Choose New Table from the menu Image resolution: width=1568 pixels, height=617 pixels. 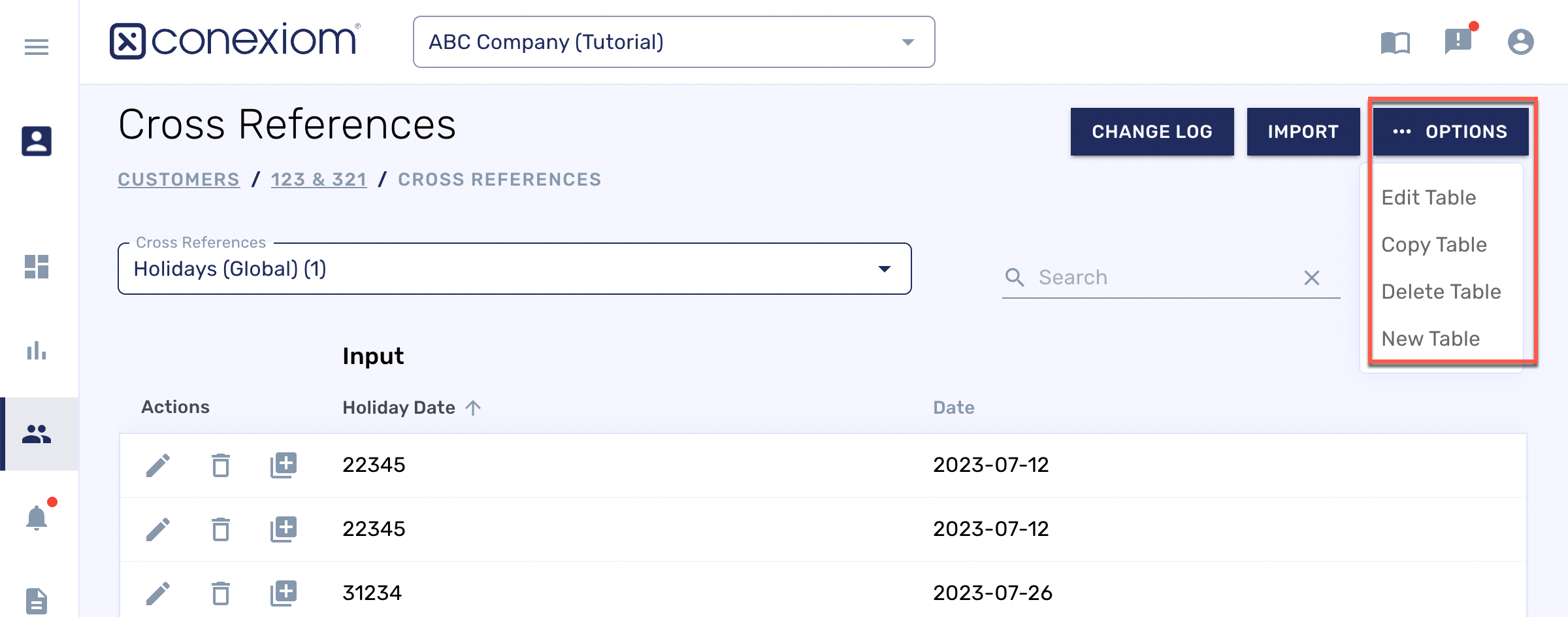coord(1430,339)
